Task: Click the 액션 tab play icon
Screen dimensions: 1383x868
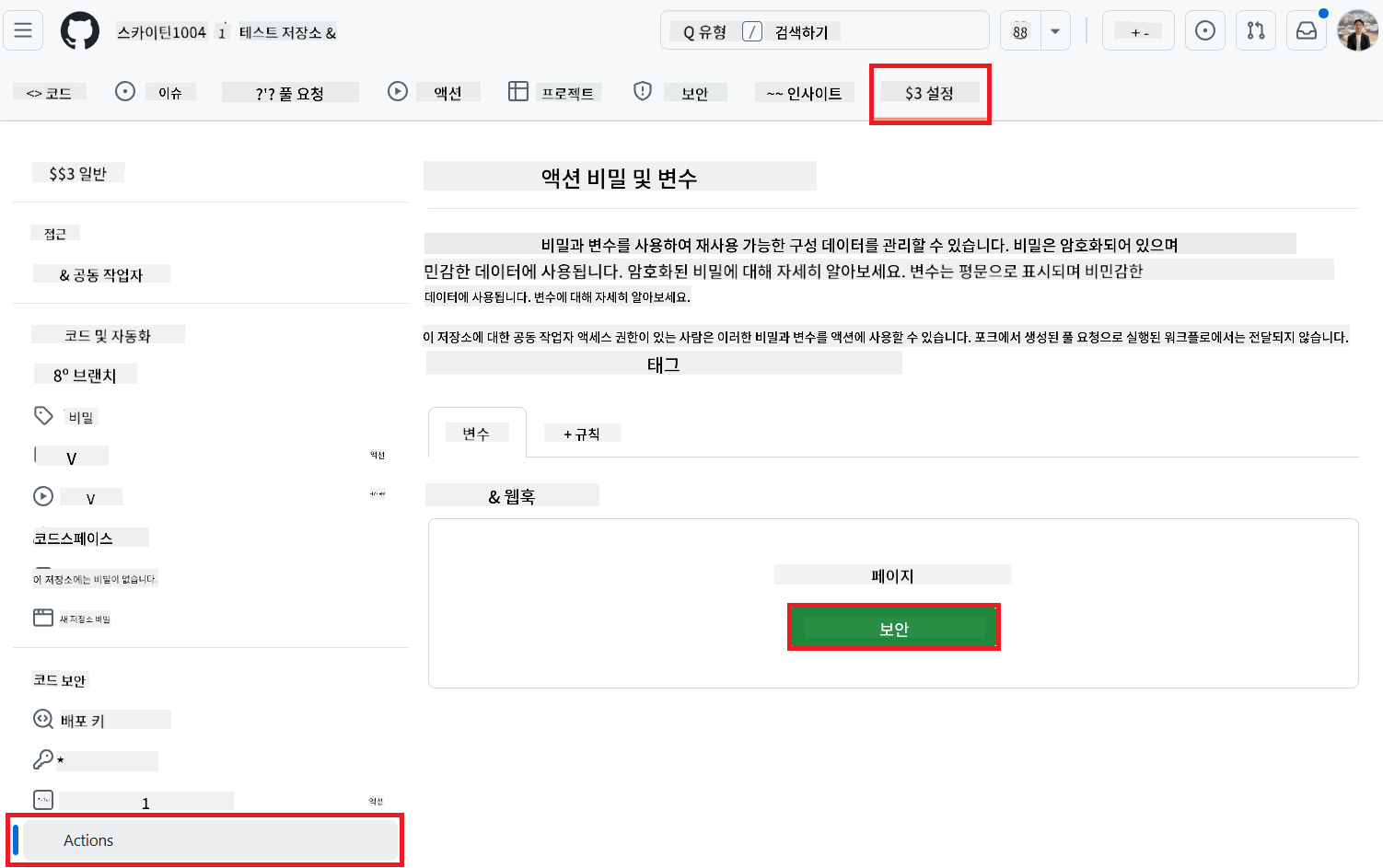Action: point(398,91)
